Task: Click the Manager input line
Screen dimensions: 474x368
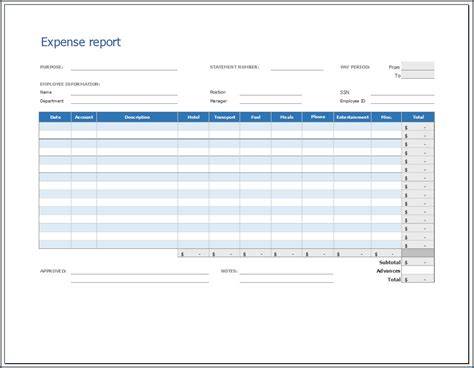Action: click(271, 101)
